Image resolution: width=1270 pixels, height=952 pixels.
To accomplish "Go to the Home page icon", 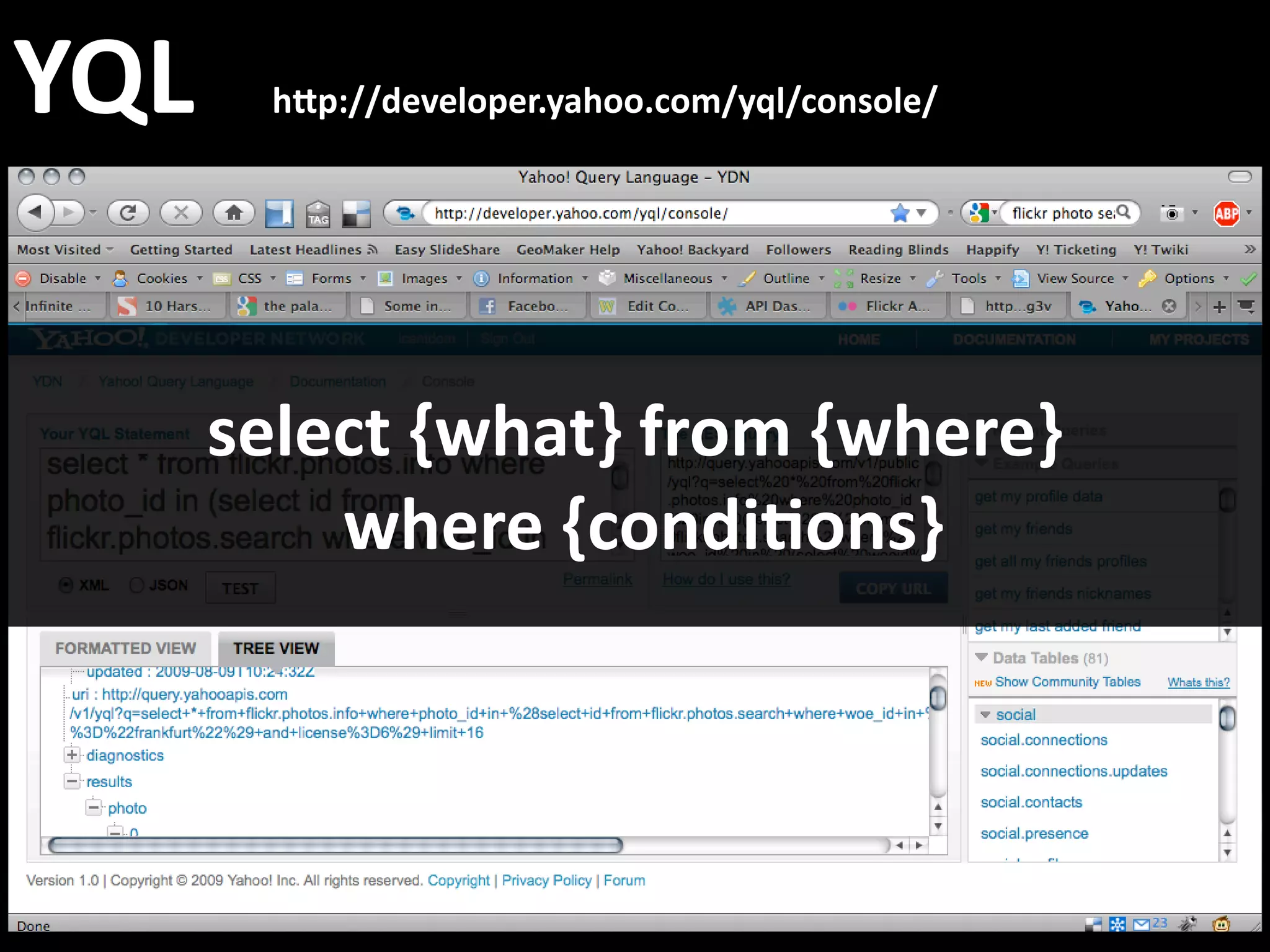I will [234, 213].
